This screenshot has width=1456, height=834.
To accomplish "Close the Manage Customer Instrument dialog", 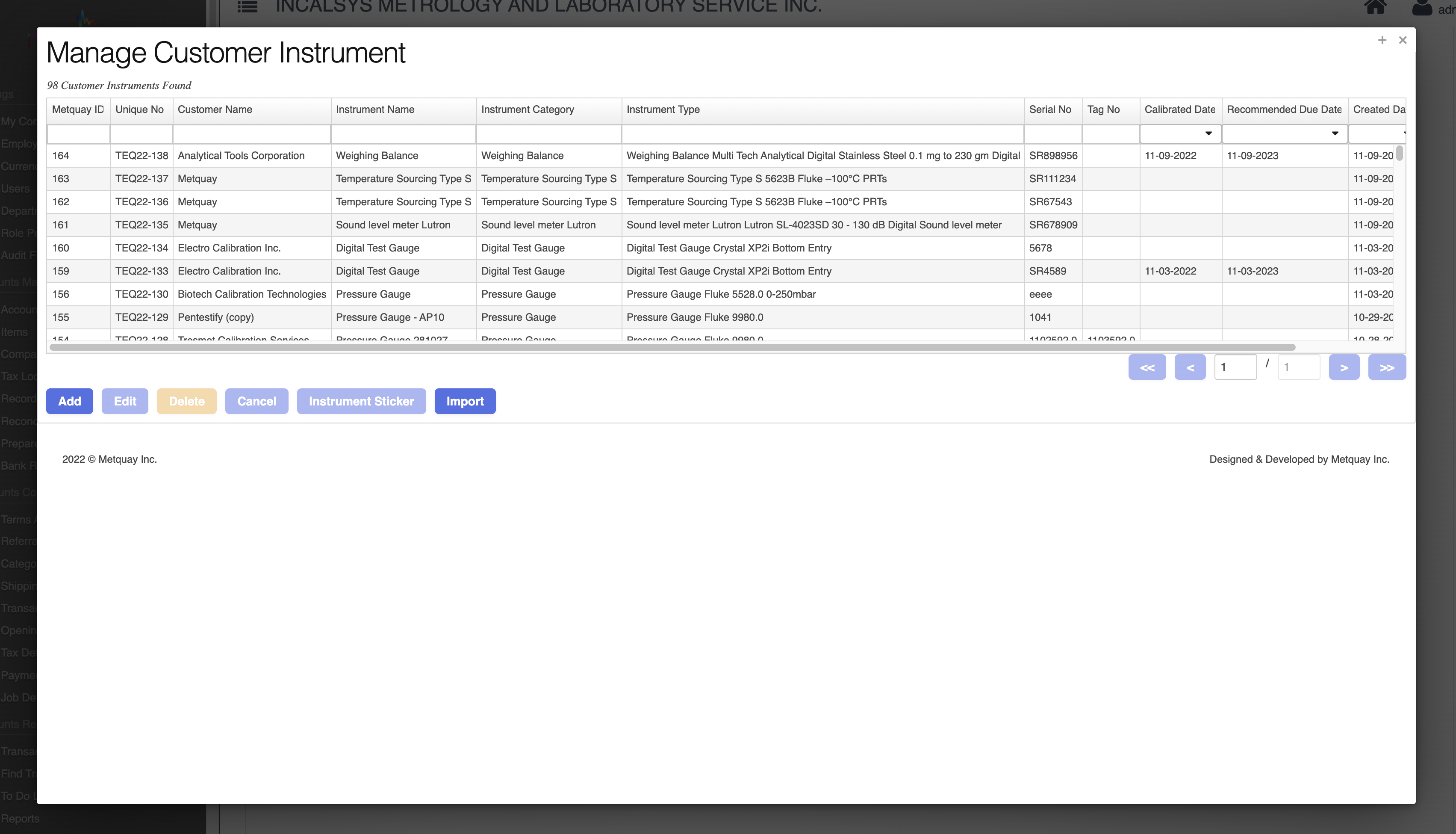I will pyautogui.click(x=1403, y=40).
